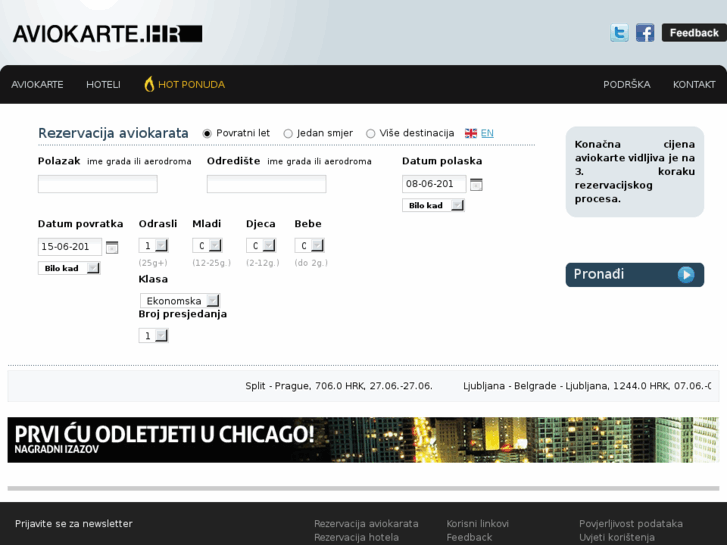Open the HOTELI menu item
Viewport: 727px width, 545px height.
(x=103, y=84)
